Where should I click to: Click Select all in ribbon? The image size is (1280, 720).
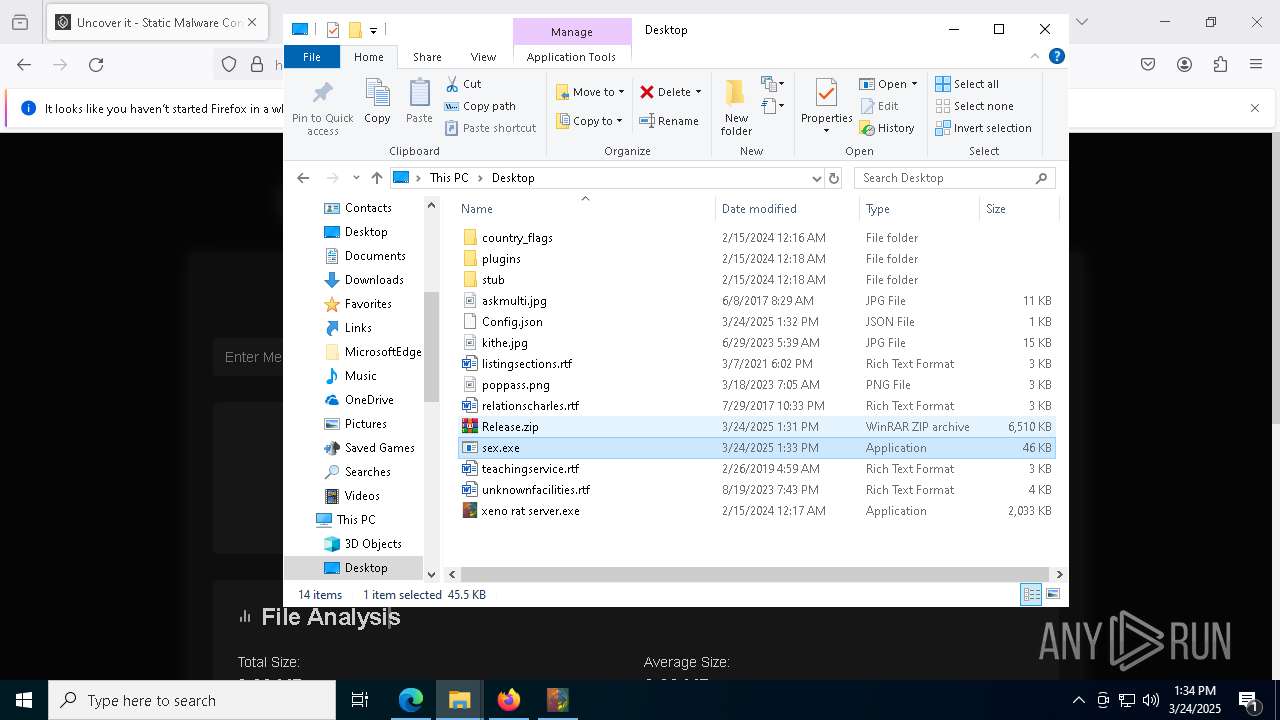click(x=967, y=84)
